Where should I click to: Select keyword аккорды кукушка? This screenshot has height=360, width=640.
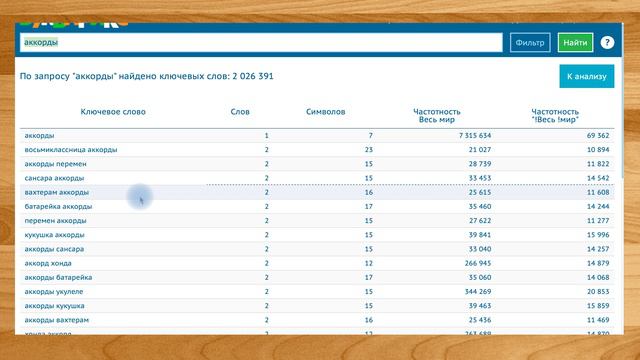54,306
